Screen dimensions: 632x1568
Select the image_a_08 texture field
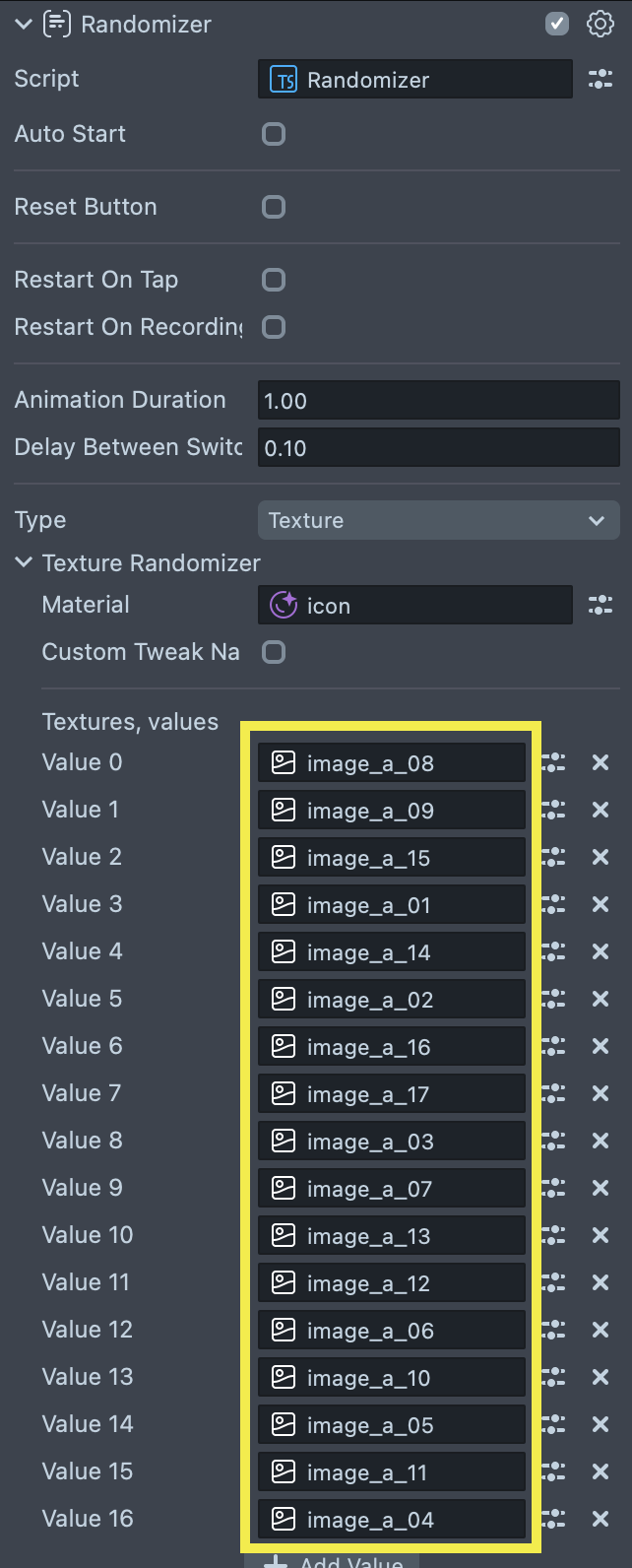click(x=392, y=763)
